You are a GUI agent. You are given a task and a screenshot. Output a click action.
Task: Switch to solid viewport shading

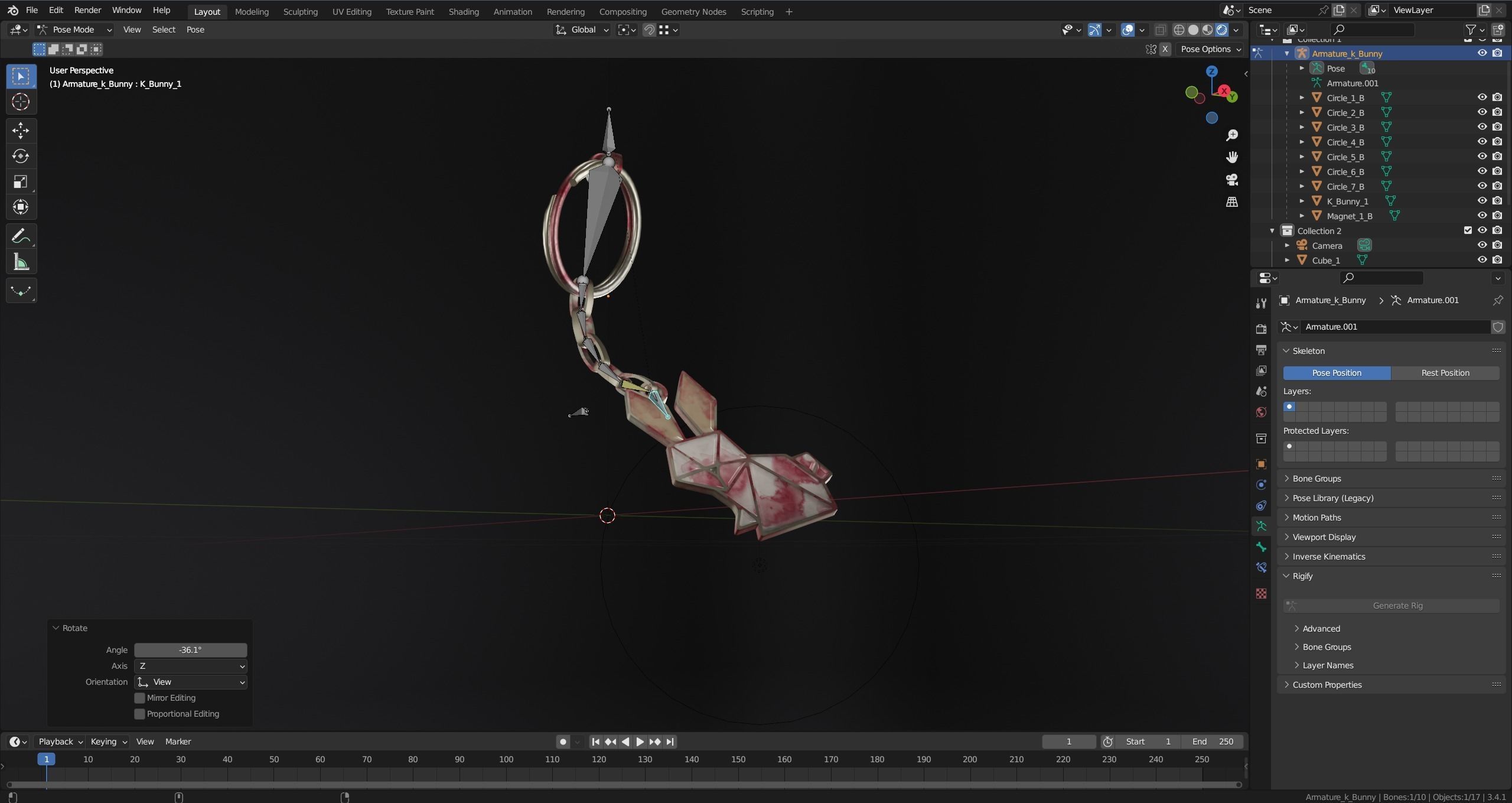click(1193, 30)
